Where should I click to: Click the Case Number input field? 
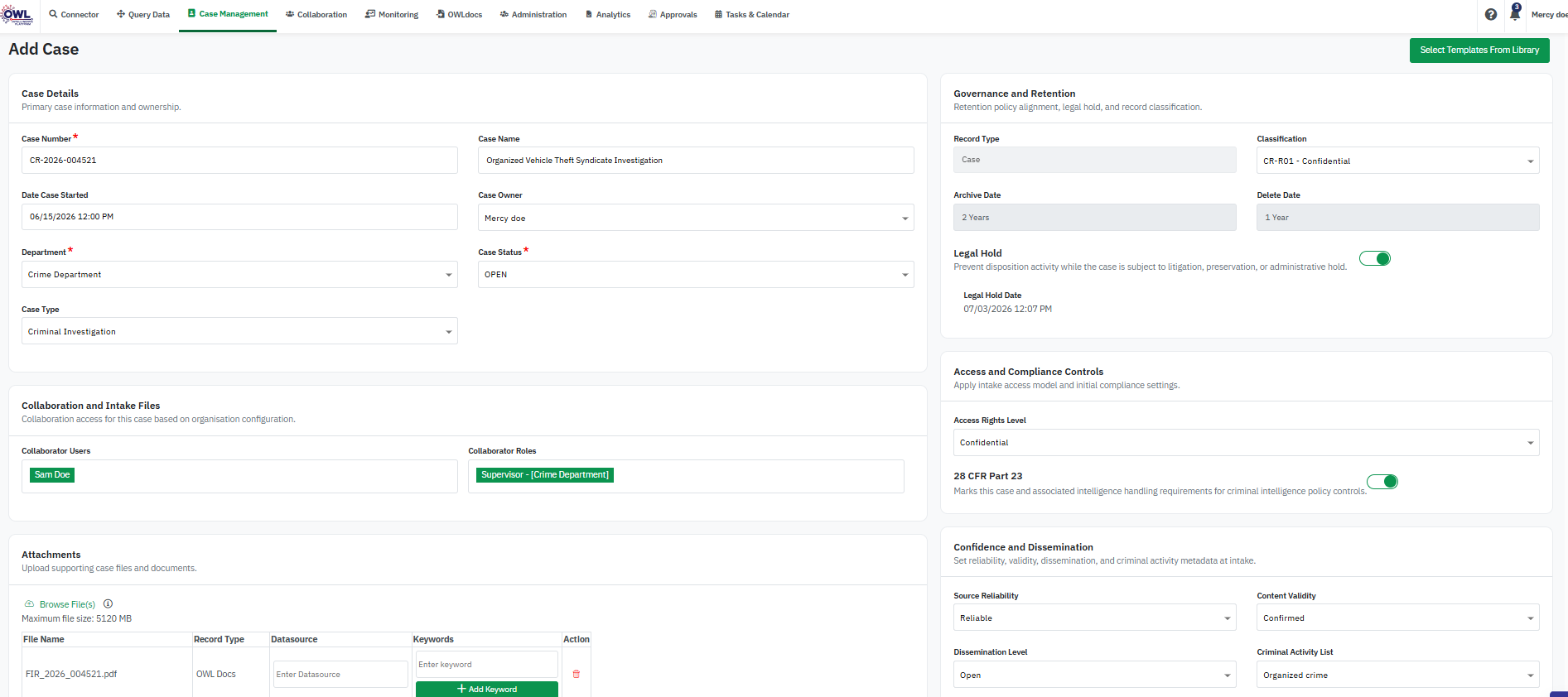239,160
